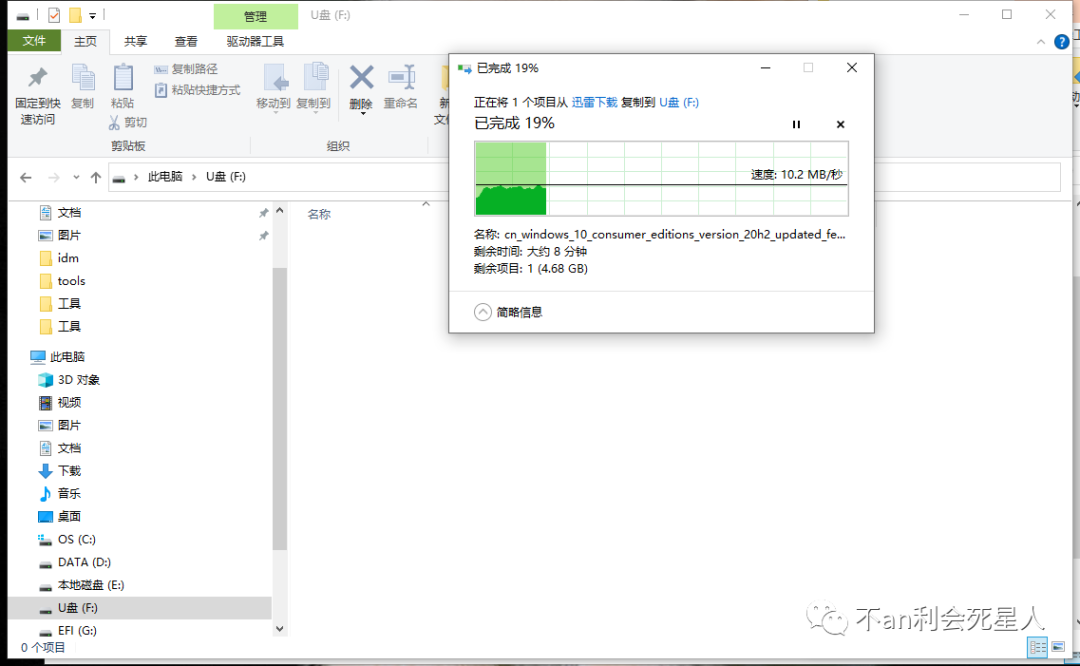Click the copy progress speed graph
This screenshot has width=1080, height=666.
click(x=661, y=179)
